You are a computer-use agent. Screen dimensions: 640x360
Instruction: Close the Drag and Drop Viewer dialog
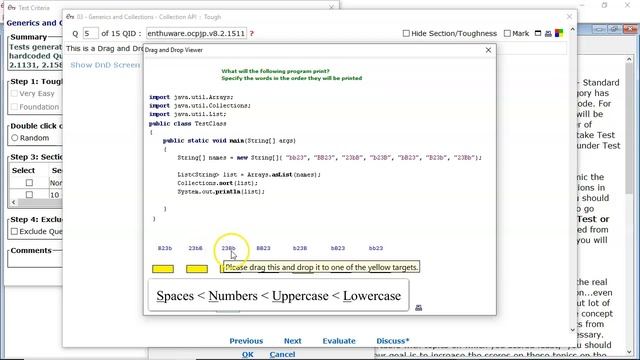pyautogui.click(x=488, y=50)
